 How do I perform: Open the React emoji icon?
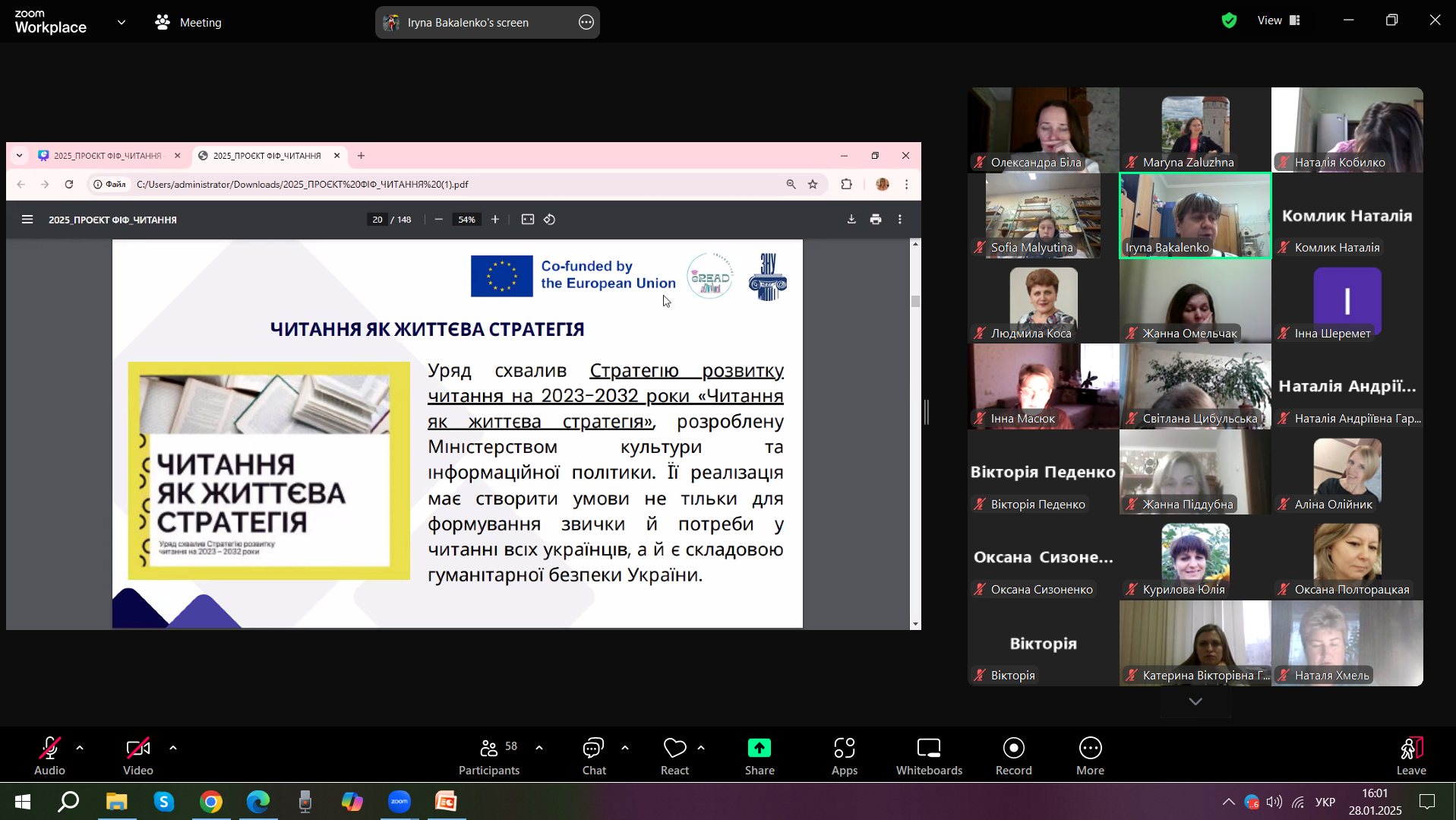[x=674, y=749]
